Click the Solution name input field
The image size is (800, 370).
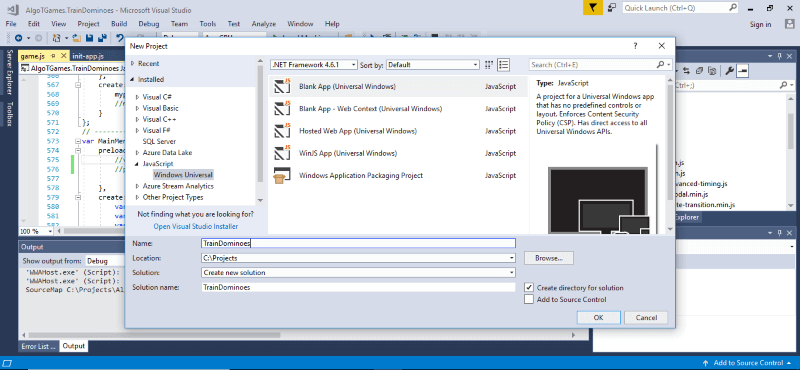pyautogui.click(x=358, y=287)
